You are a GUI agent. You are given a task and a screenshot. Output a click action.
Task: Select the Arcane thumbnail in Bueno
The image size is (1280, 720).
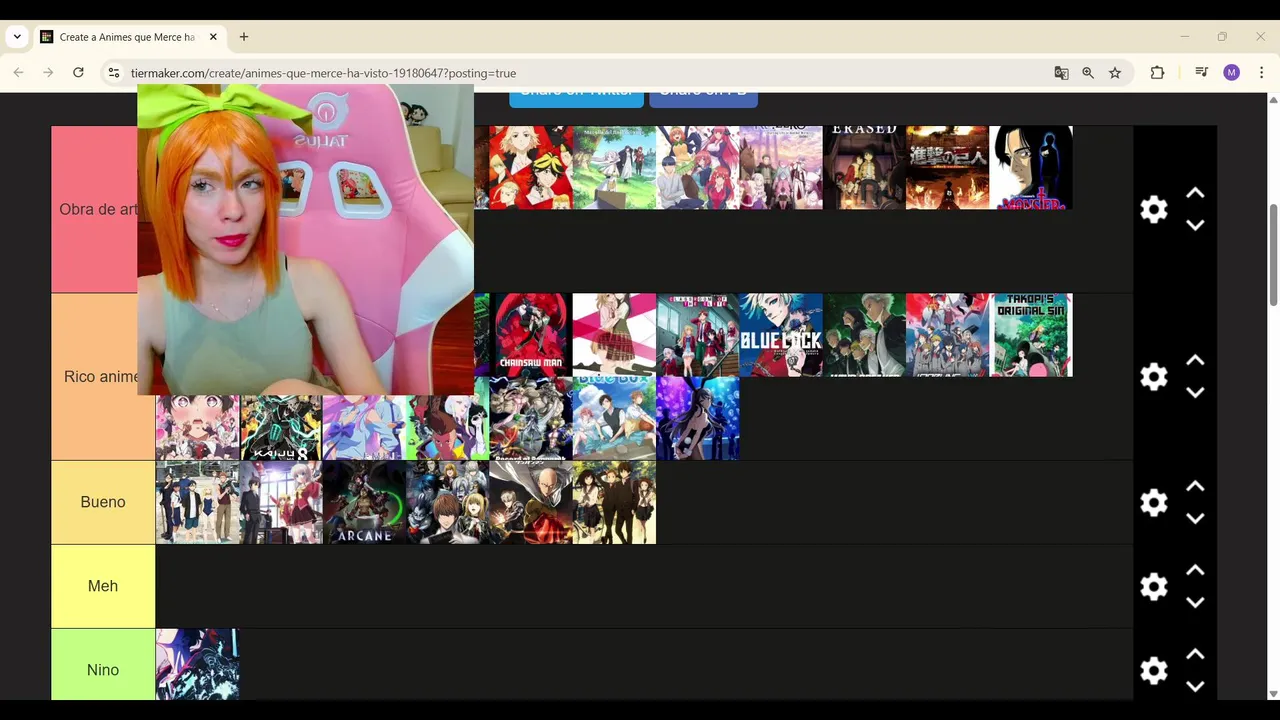pos(364,502)
